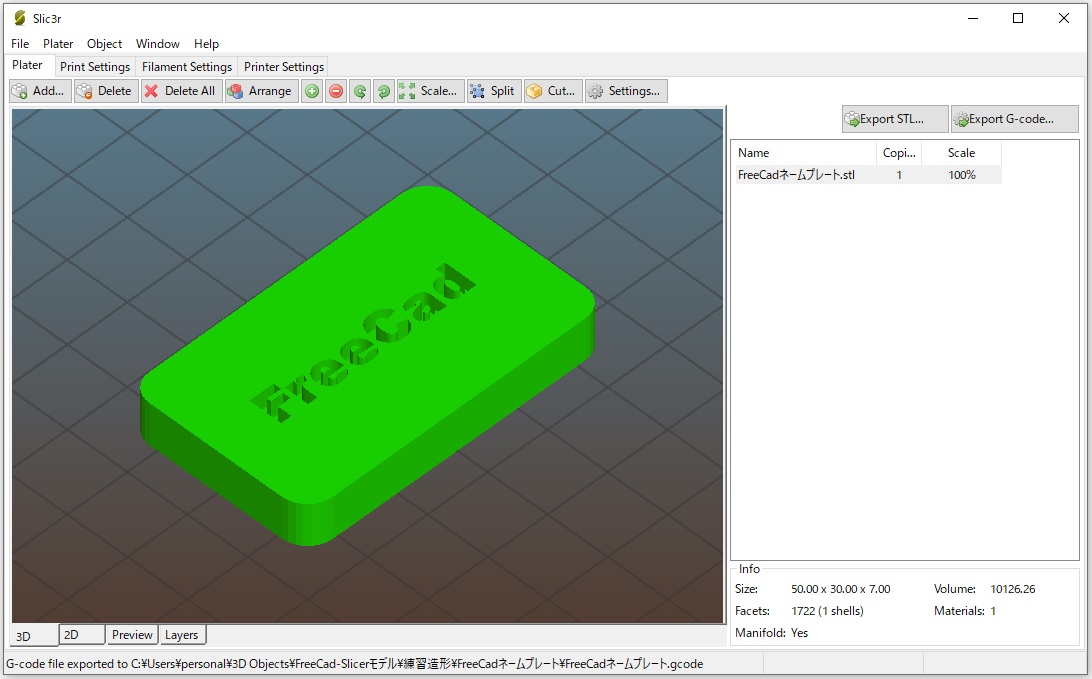
Task: Open the Filament Settings tab
Action: (x=187, y=67)
